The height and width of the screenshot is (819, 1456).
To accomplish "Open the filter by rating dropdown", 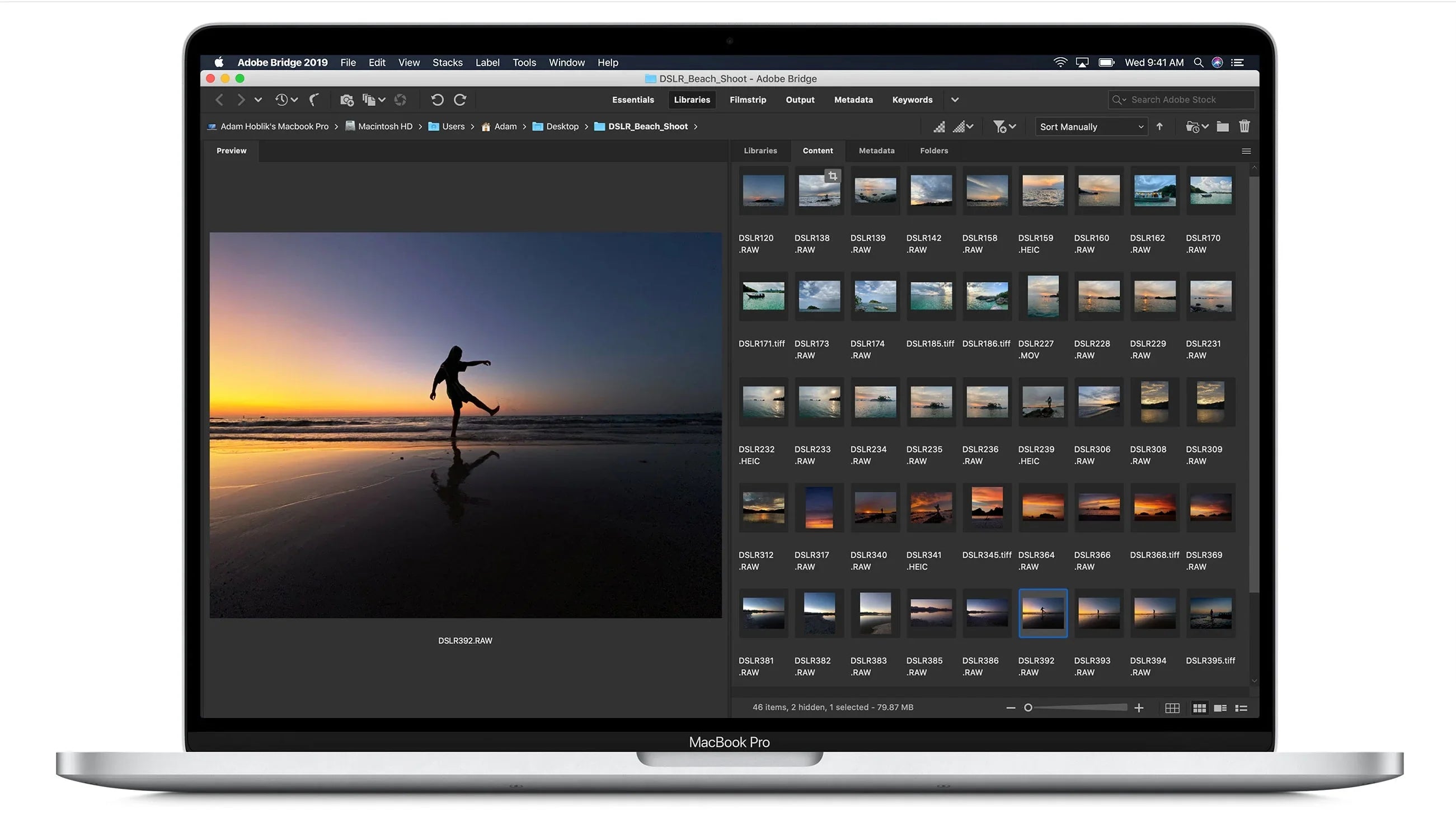I will coord(1004,126).
